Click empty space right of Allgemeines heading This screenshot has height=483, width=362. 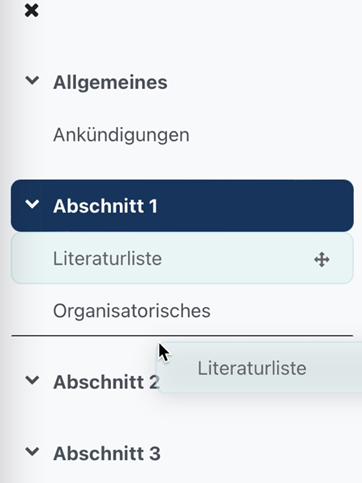[260, 82]
